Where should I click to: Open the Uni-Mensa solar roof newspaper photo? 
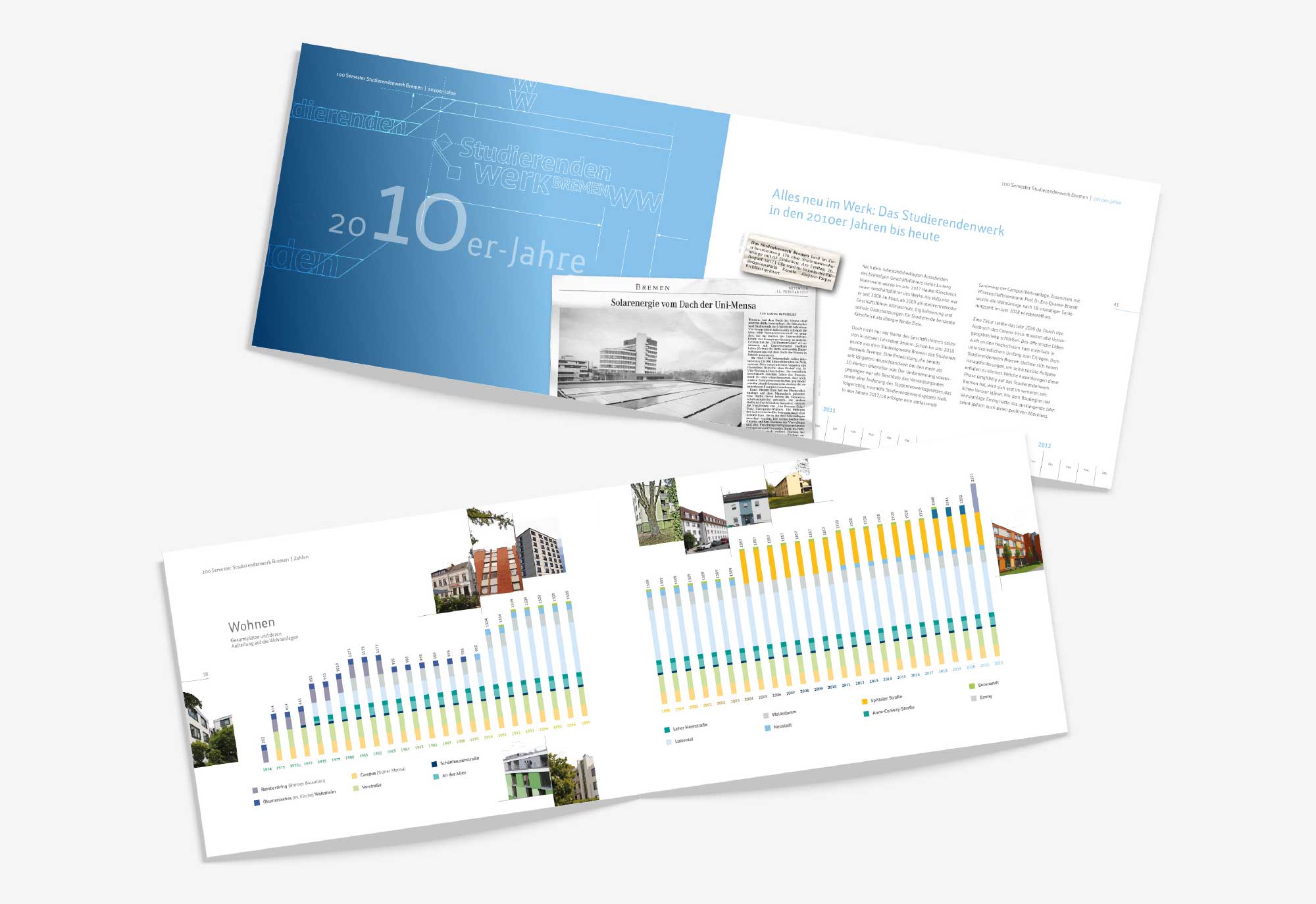(x=651, y=366)
